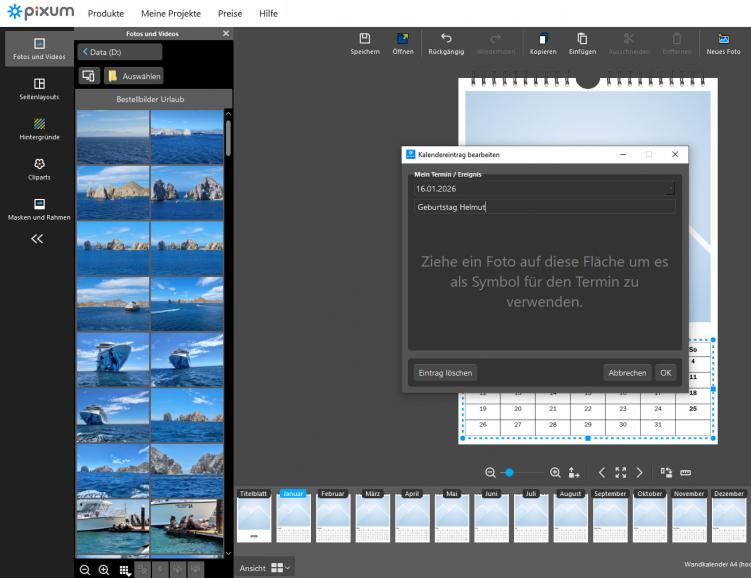Image resolution: width=751 pixels, height=578 pixels.
Task: Click the canvas zoom slider handle
Action: [509, 472]
